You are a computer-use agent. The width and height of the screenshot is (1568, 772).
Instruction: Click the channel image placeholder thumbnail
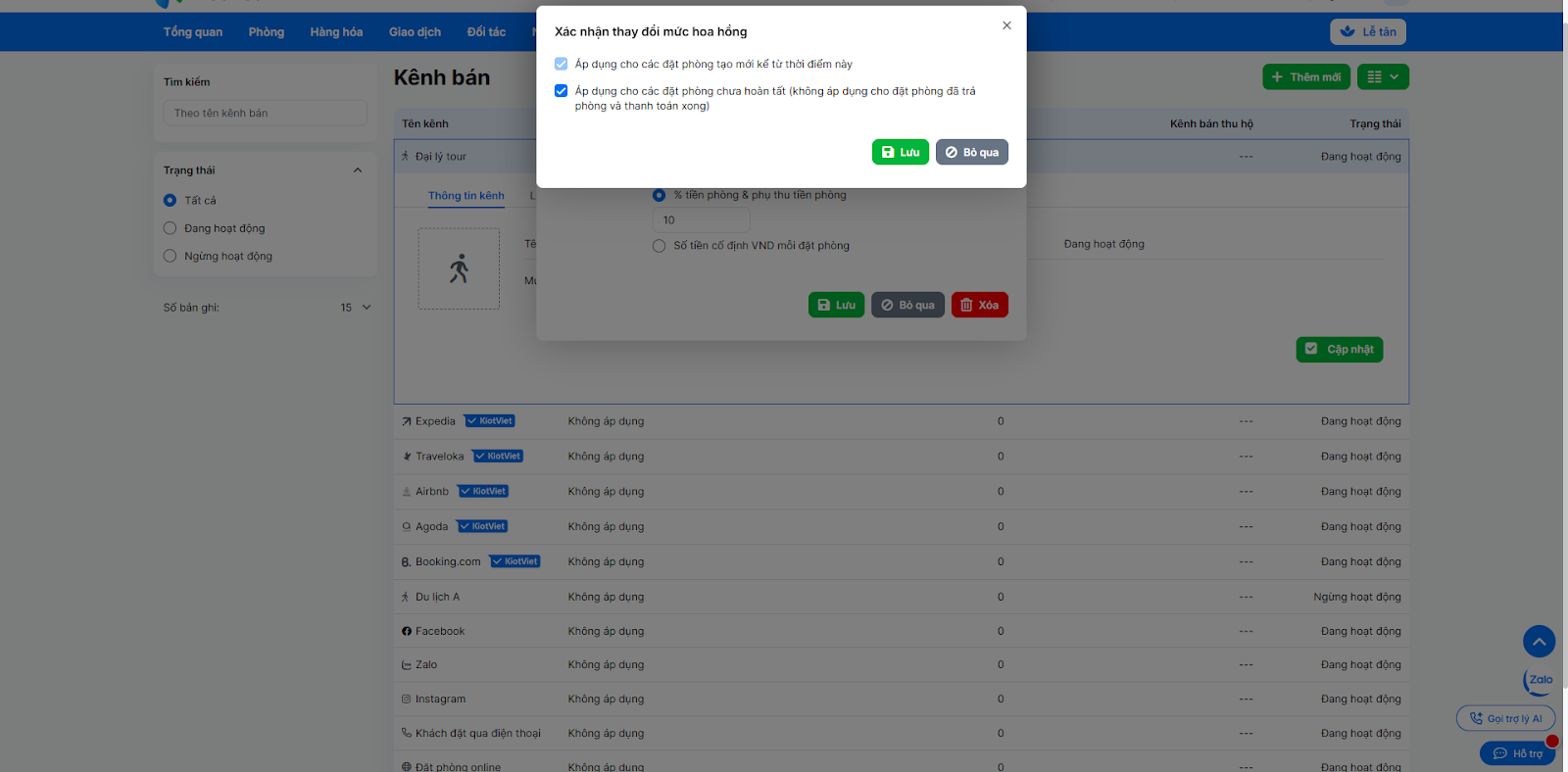pos(459,269)
